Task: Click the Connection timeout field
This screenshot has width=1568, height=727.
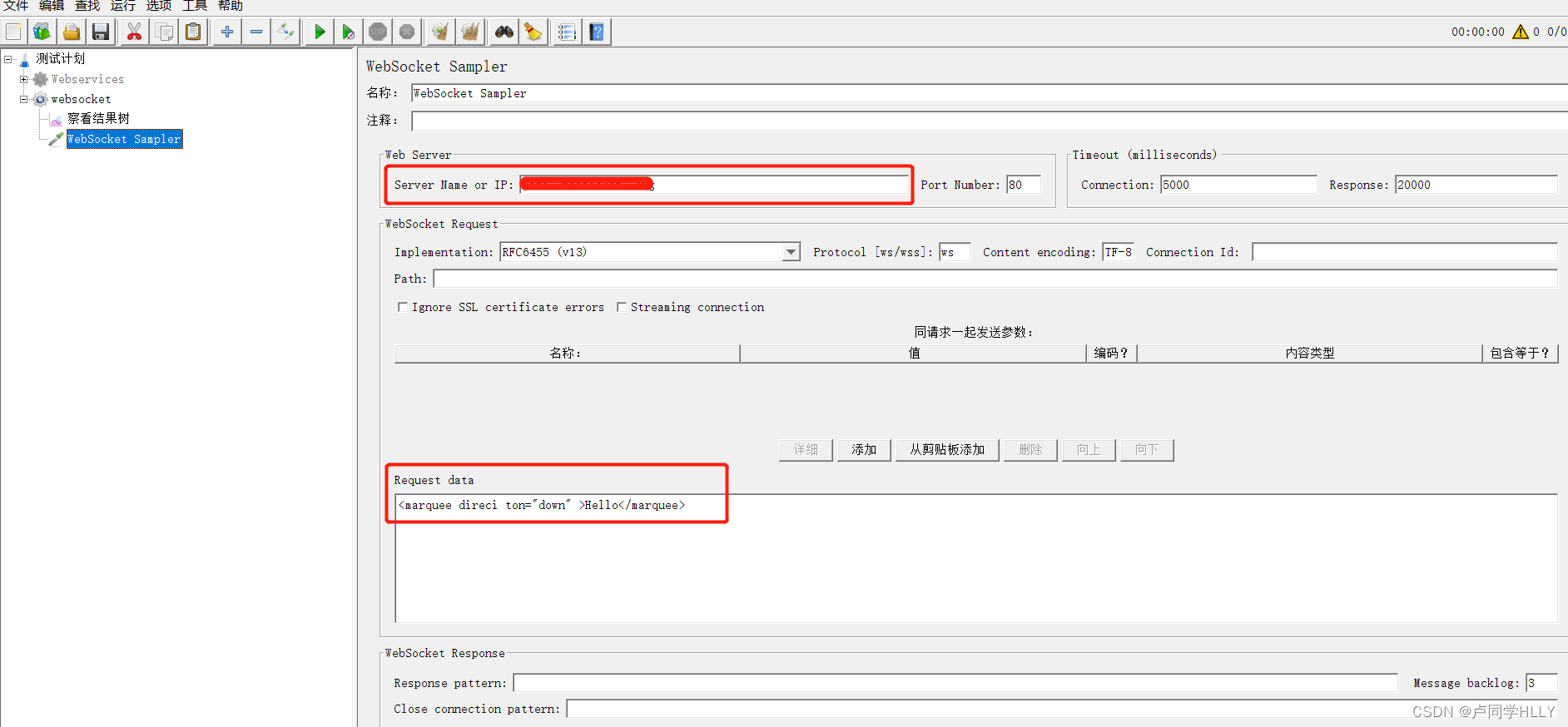Action: [x=1238, y=185]
